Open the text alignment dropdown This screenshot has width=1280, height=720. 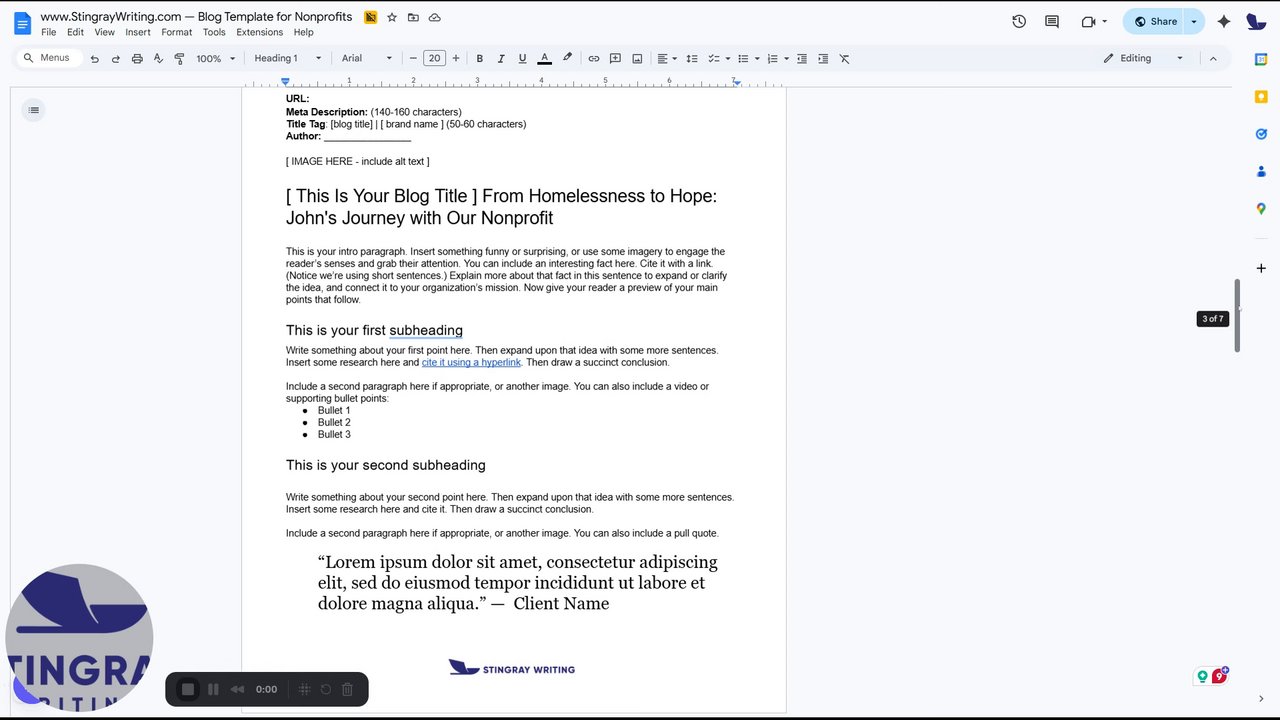tap(667, 59)
